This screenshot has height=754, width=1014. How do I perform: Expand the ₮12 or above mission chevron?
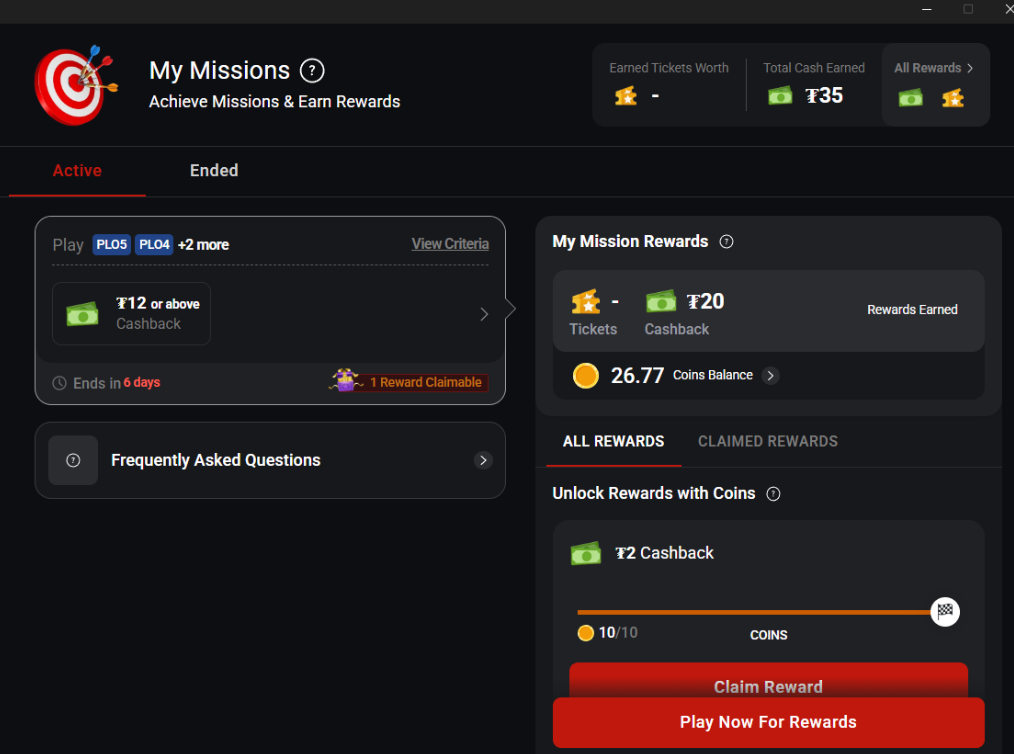pyautogui.click(x=484, y=314)
